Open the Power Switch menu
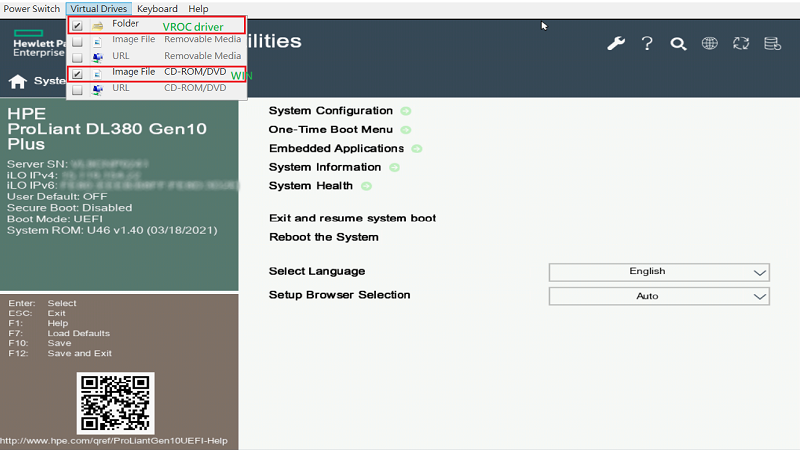Screen dimensions: 800x450 pyautogui.click(x=32, y=8)
